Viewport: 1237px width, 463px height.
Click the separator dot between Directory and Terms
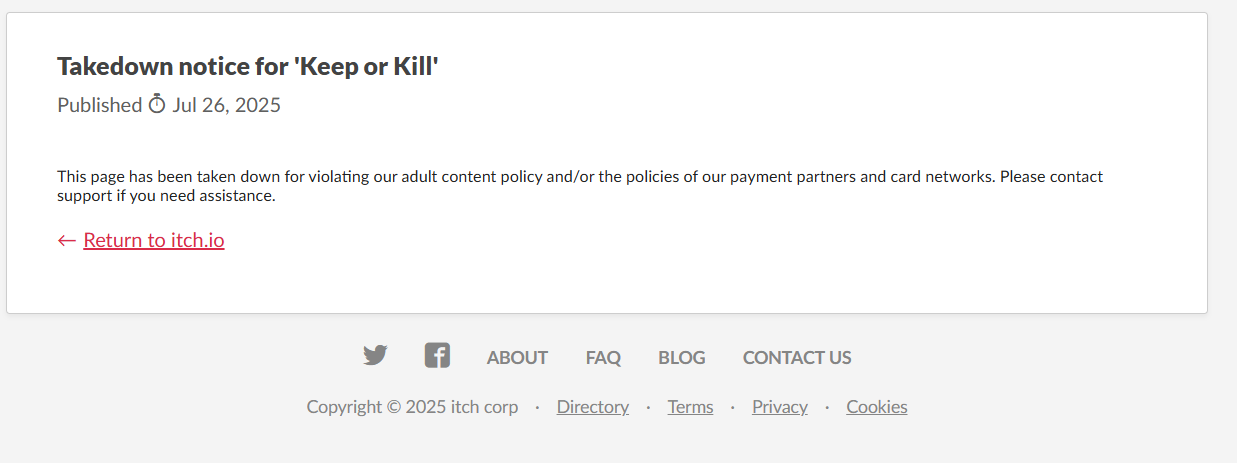(x=648, y=407)
